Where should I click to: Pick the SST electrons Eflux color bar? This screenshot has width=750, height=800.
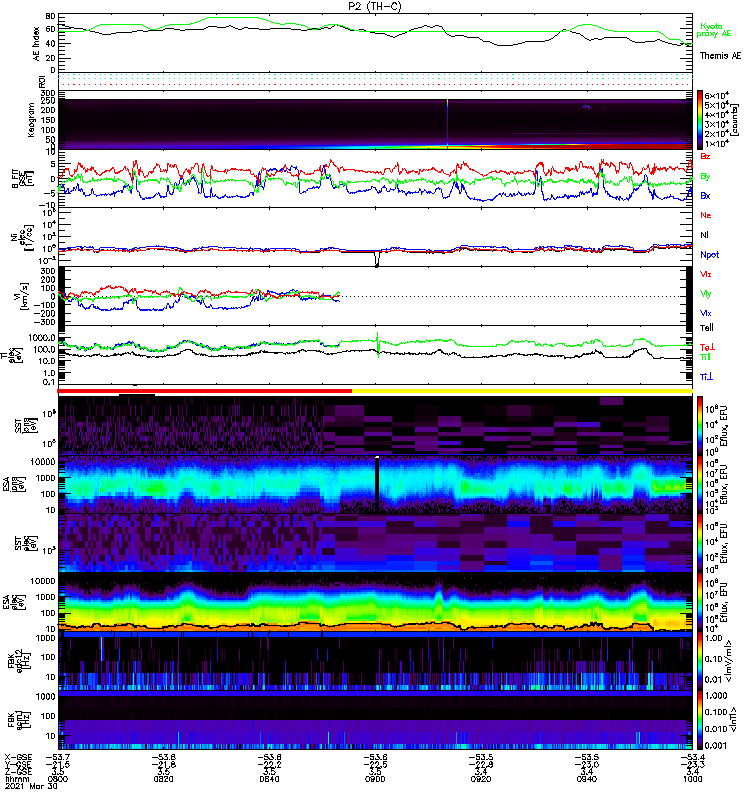(x=701, y=543)
